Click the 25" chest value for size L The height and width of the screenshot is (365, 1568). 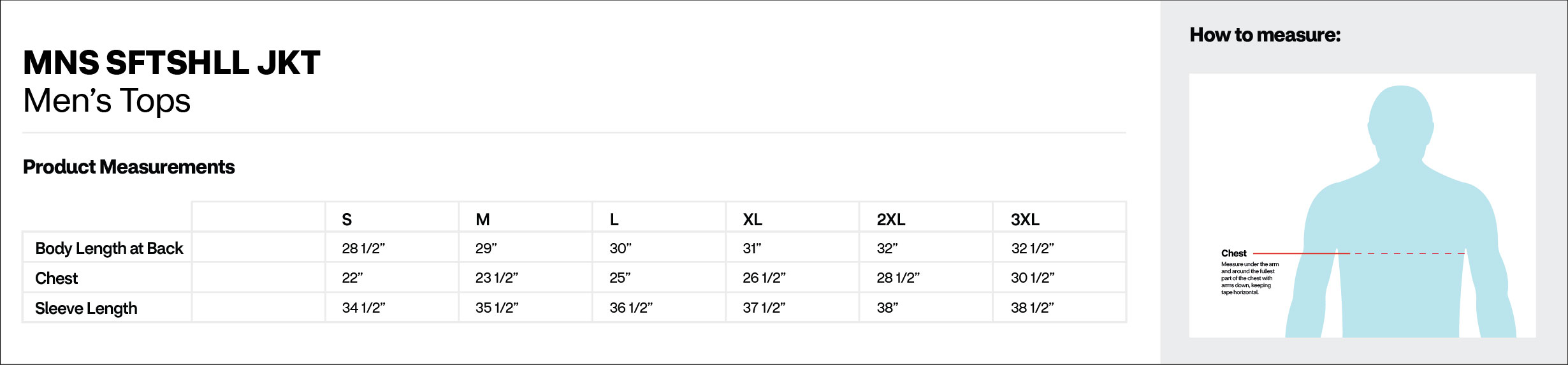click(x=620, y=278)
